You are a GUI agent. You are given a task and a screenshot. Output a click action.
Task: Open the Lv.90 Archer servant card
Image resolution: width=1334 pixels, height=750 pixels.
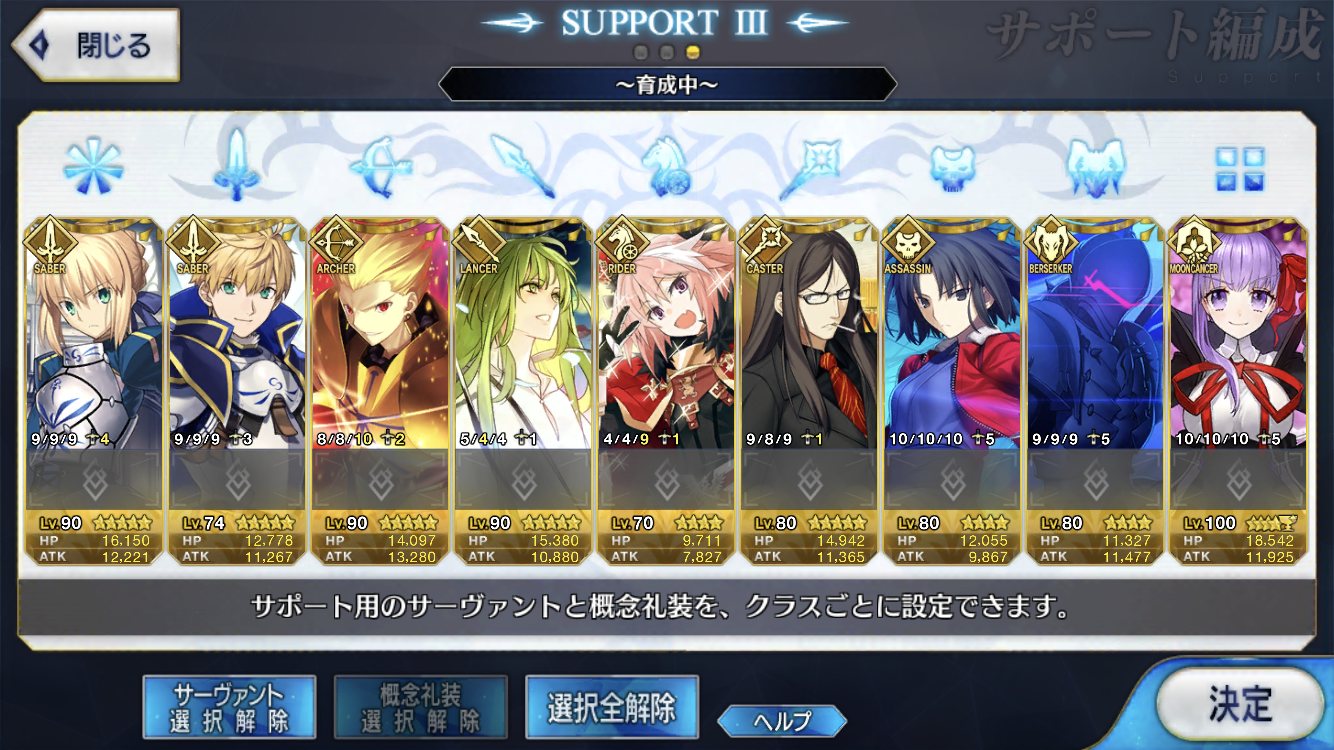click(379, 391)
